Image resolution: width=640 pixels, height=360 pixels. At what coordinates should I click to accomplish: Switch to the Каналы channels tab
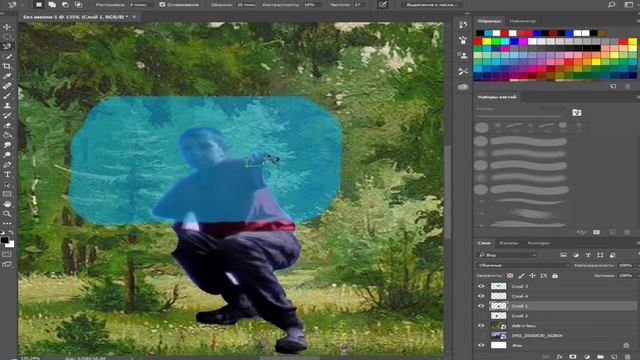509,243
